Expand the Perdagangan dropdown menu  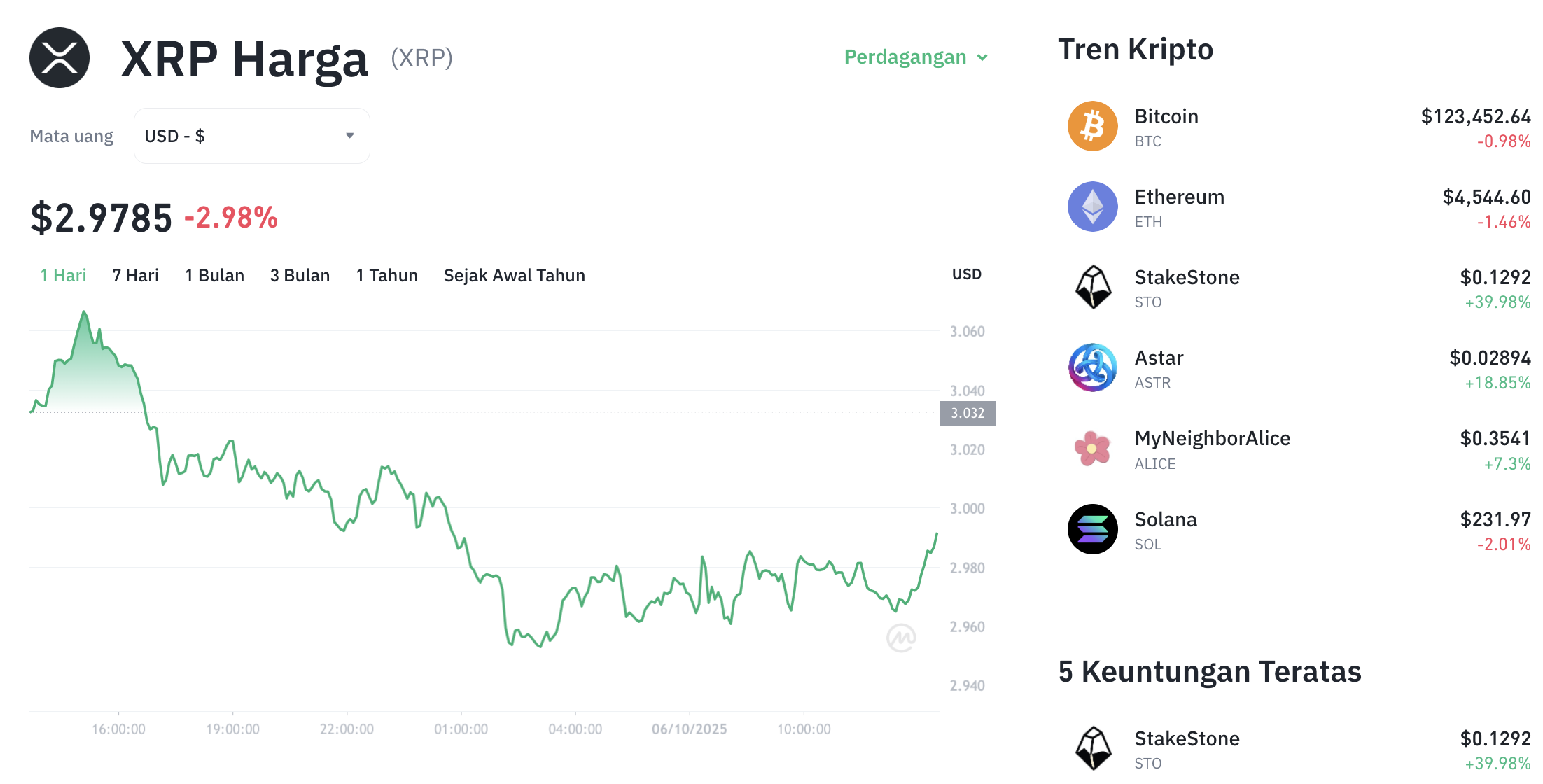905,57
